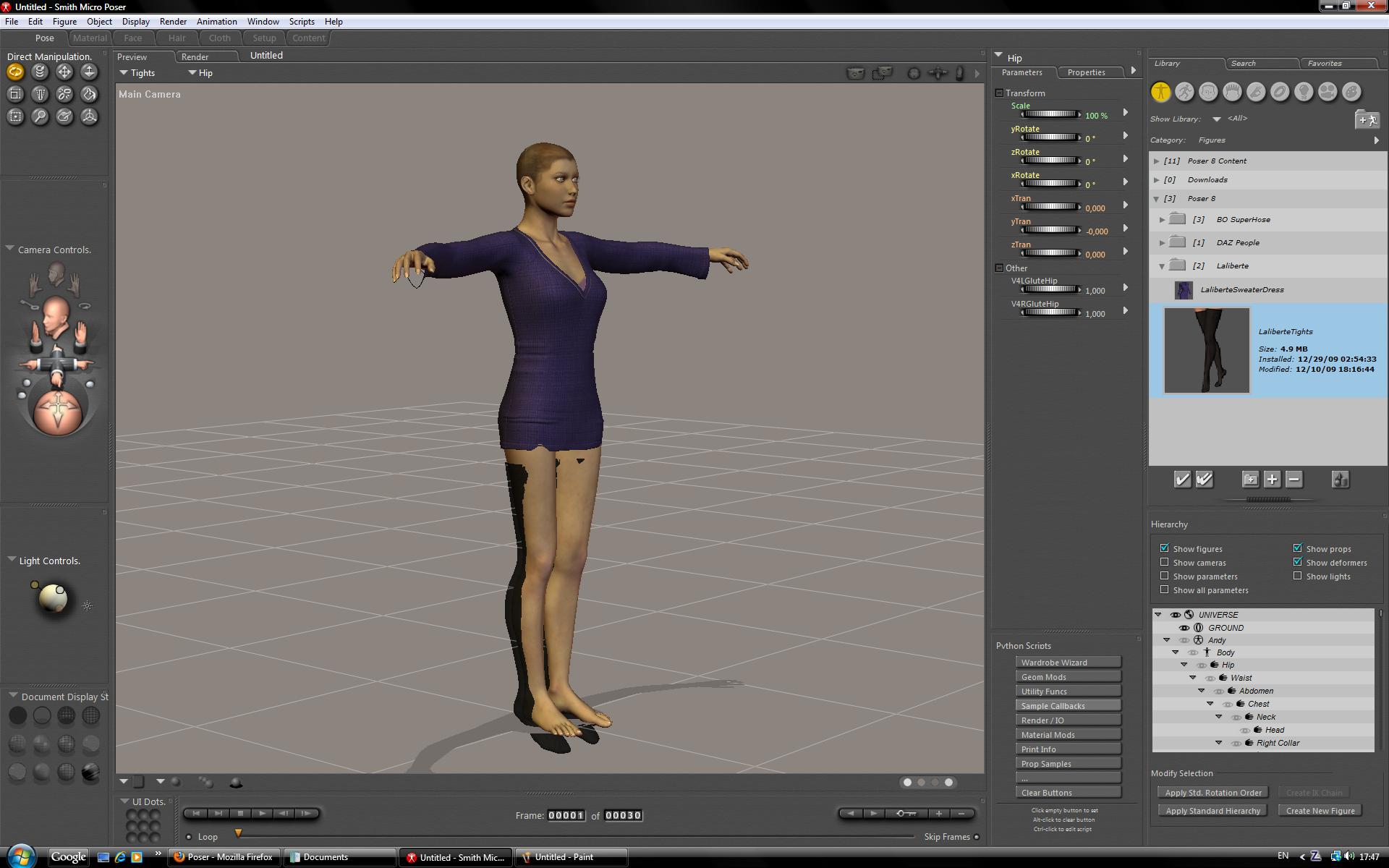Viewport: 1389px width, 868px height.
Task: Toggle Show props checkbox
Action: click(x=1297, y=548)
